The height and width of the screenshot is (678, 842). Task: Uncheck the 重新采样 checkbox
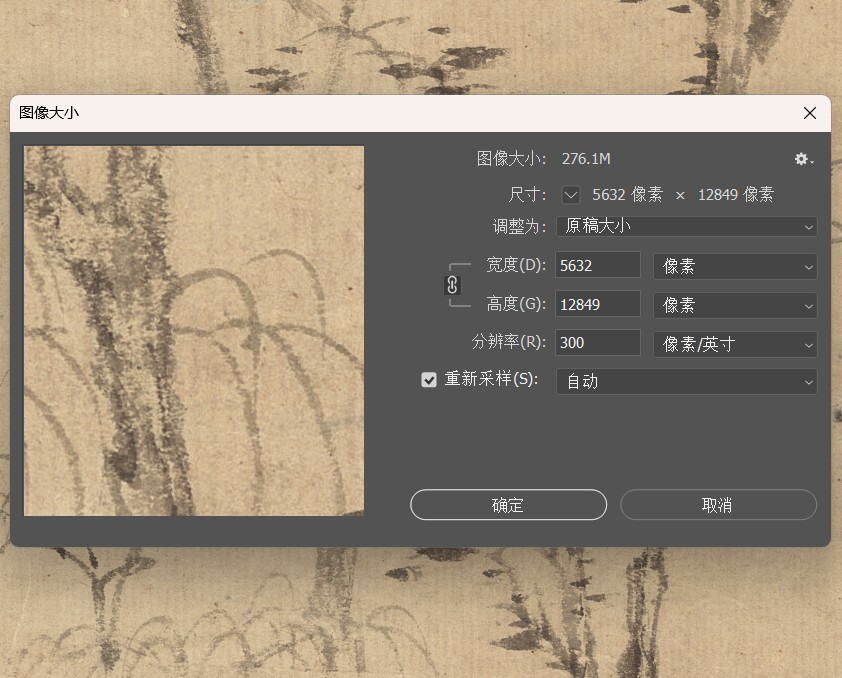429,380
